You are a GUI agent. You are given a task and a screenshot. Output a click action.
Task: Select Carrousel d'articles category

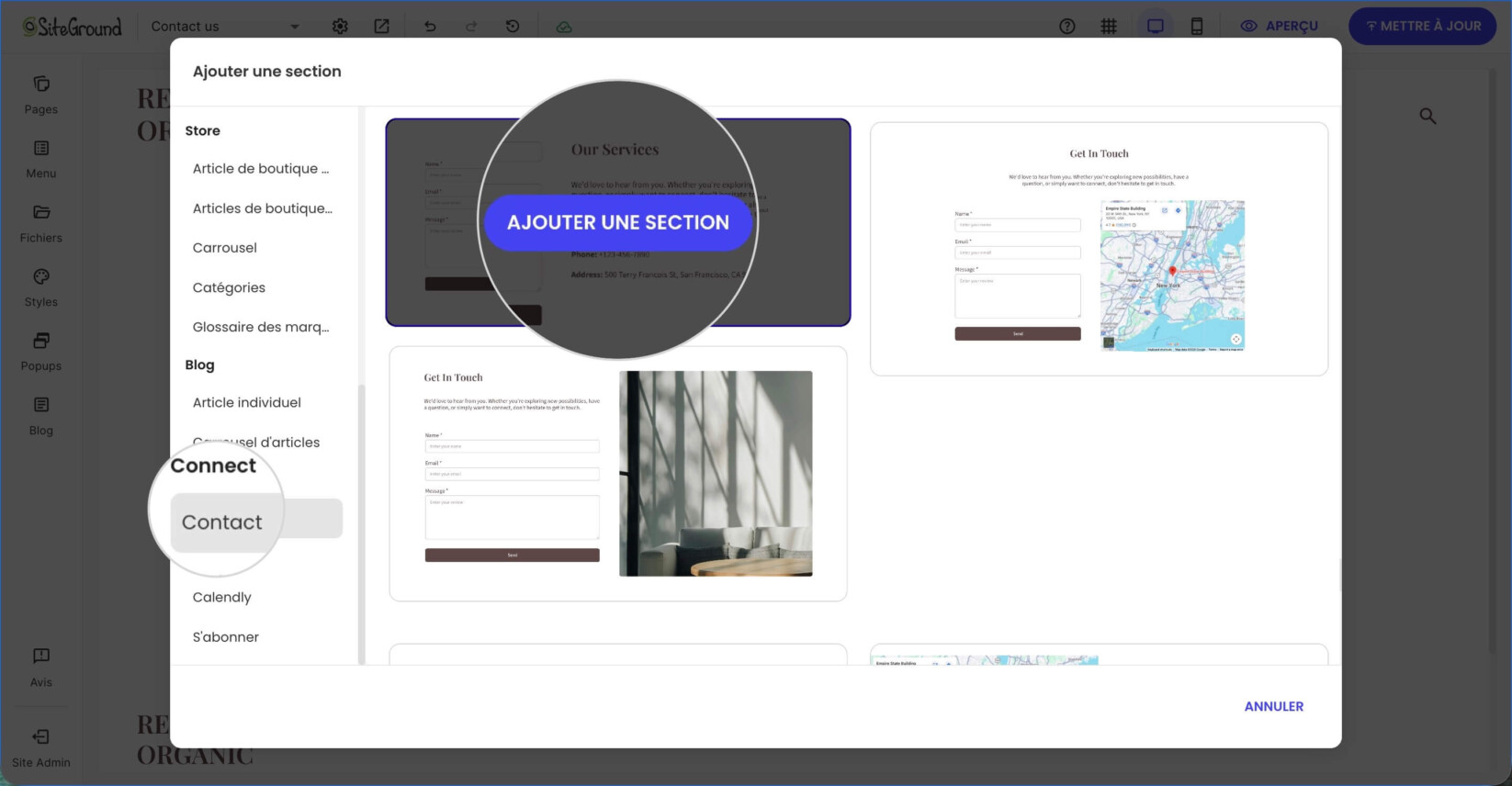(x=256, y=443)
